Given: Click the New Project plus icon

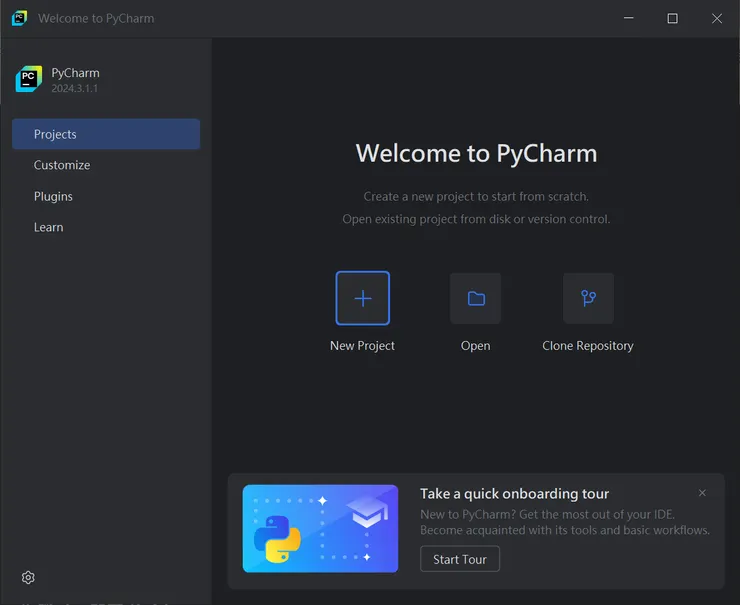Looking at the screenshot, I should click(x=362, y=298).
